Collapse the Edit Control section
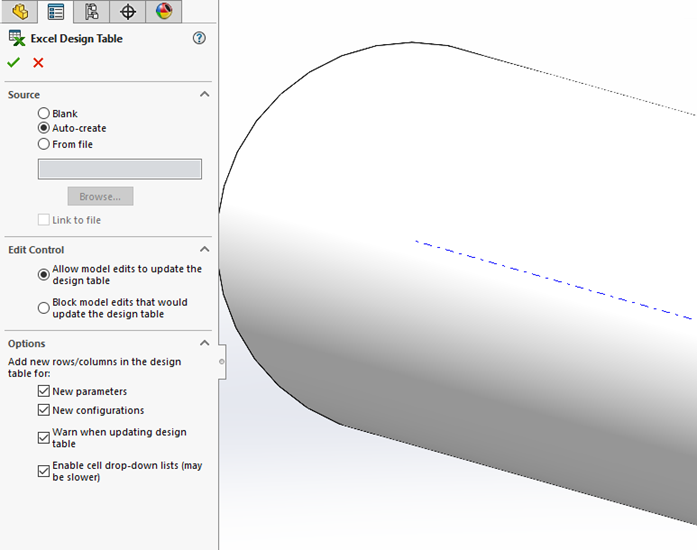Image resolution: width=697 pixels, height=550 pixels. (204, 249)
